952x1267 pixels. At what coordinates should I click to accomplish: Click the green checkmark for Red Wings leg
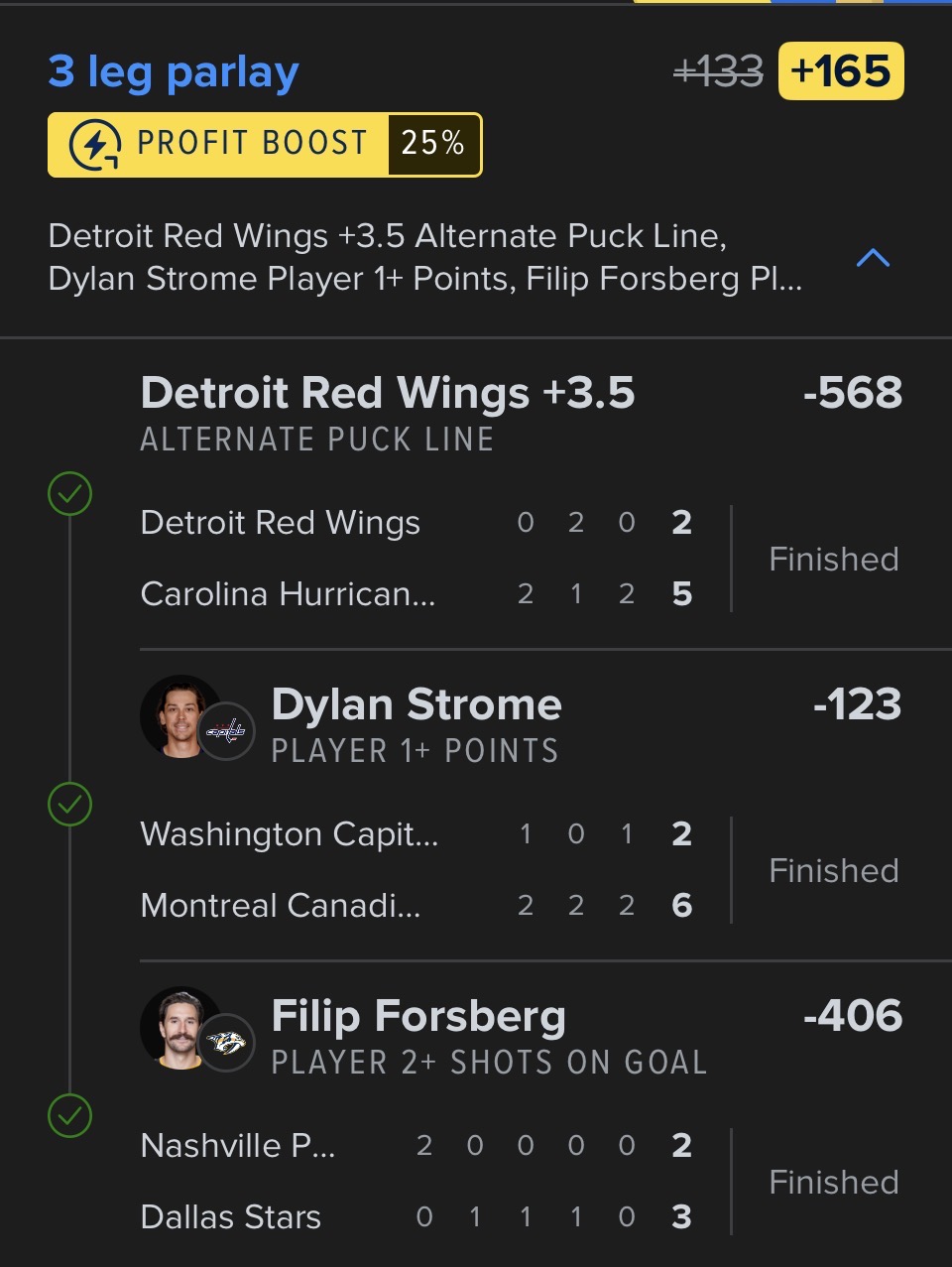tap(69, 493)
